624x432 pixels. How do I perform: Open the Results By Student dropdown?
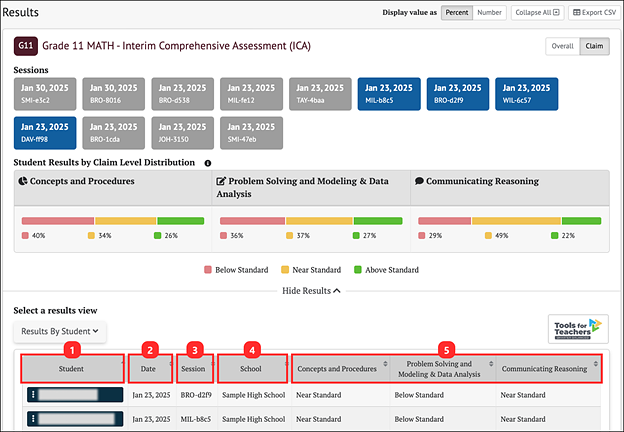click(60, 330)
